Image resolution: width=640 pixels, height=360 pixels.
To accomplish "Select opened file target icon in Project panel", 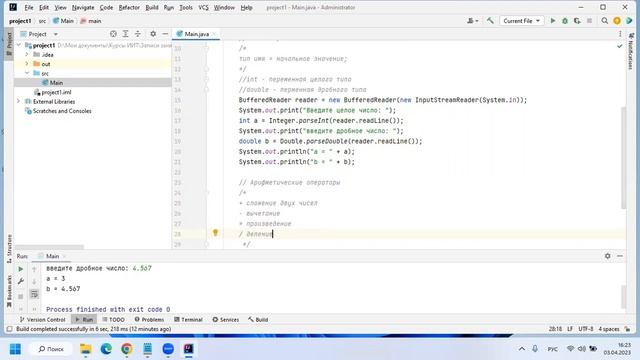I will (113, 34).
